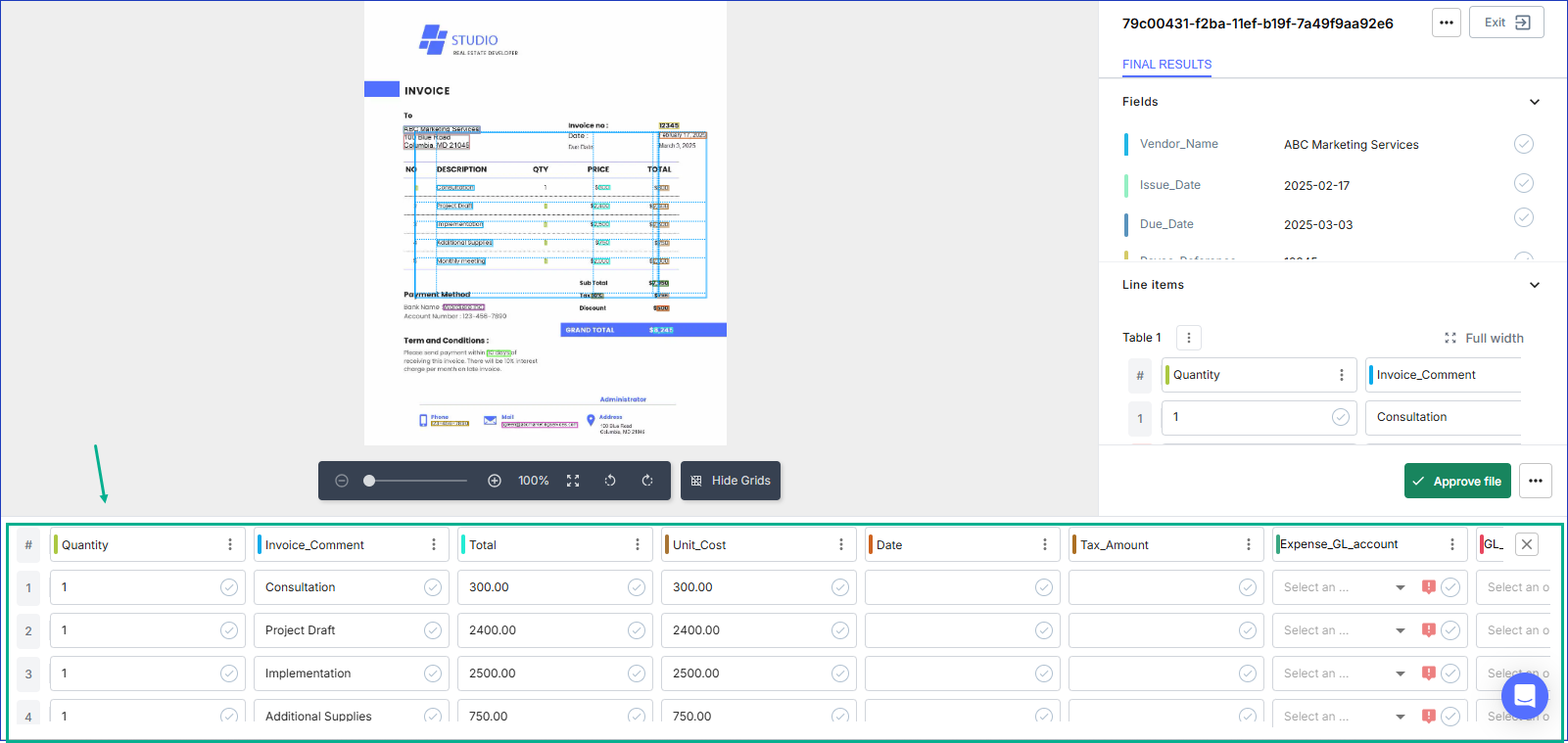Image resolution: width=1568 pixels, height=743 pixels.
Task: Open the chat support bubble
Action: [1524, 696]
